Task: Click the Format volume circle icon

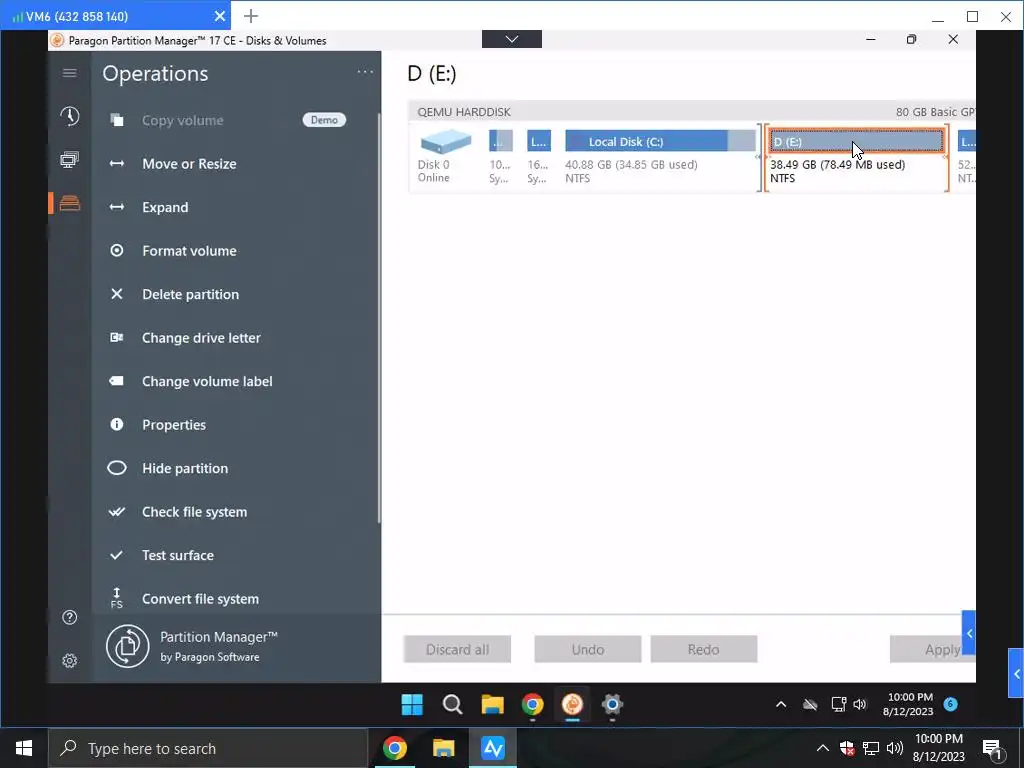Action: (x=117, y=251)
